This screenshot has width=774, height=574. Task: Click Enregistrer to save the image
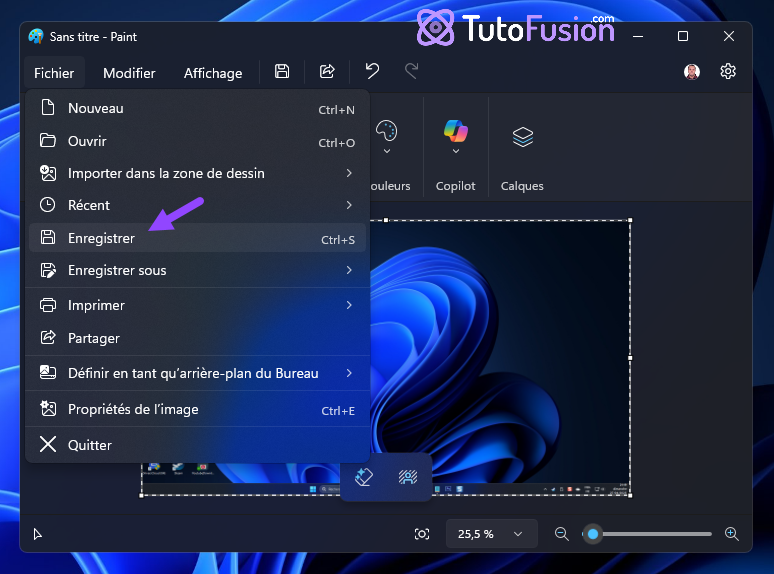197,238
